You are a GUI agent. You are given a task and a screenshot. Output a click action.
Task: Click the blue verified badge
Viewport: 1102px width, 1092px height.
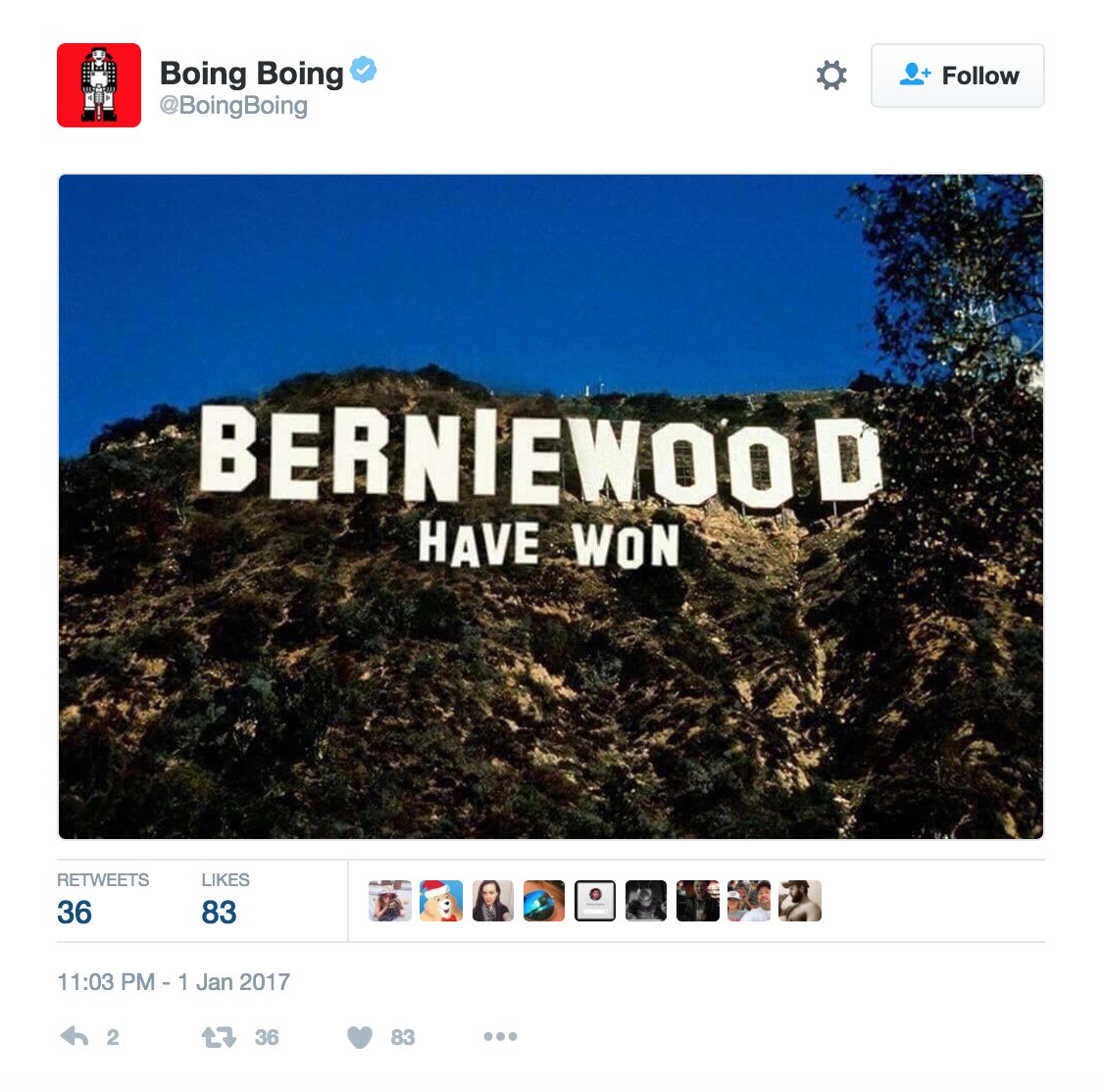(x=364, y=70)
